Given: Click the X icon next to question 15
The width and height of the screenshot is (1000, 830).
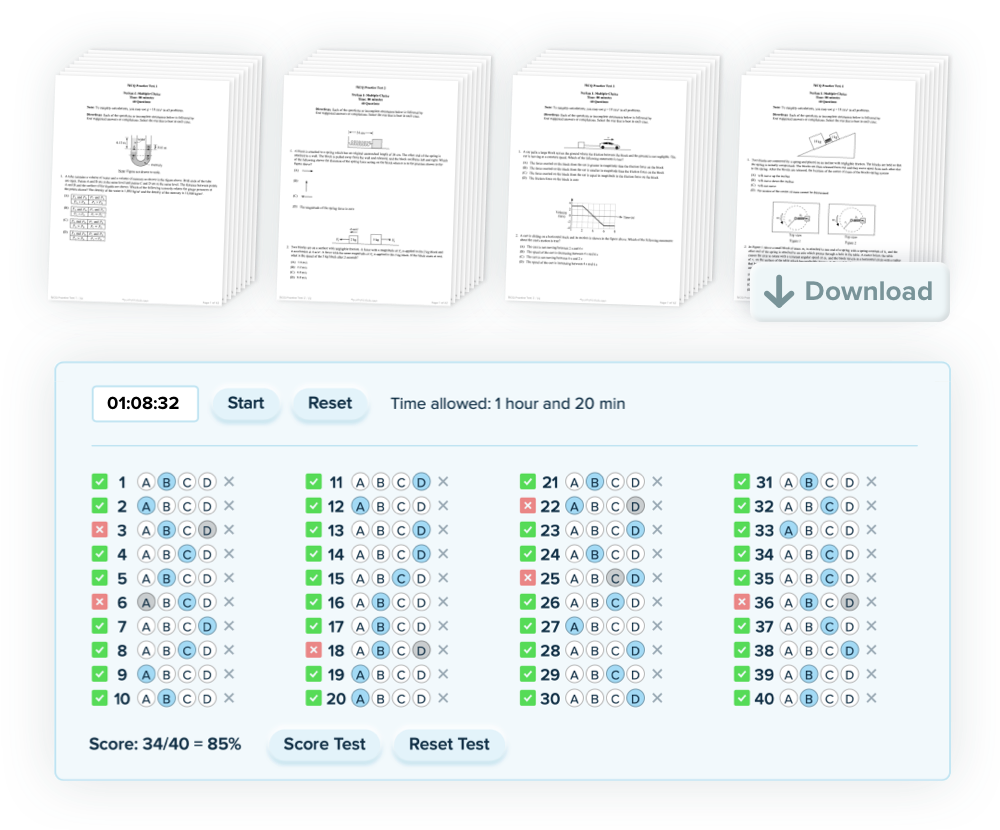Looking at the screenshot, I should coord(443,578).
